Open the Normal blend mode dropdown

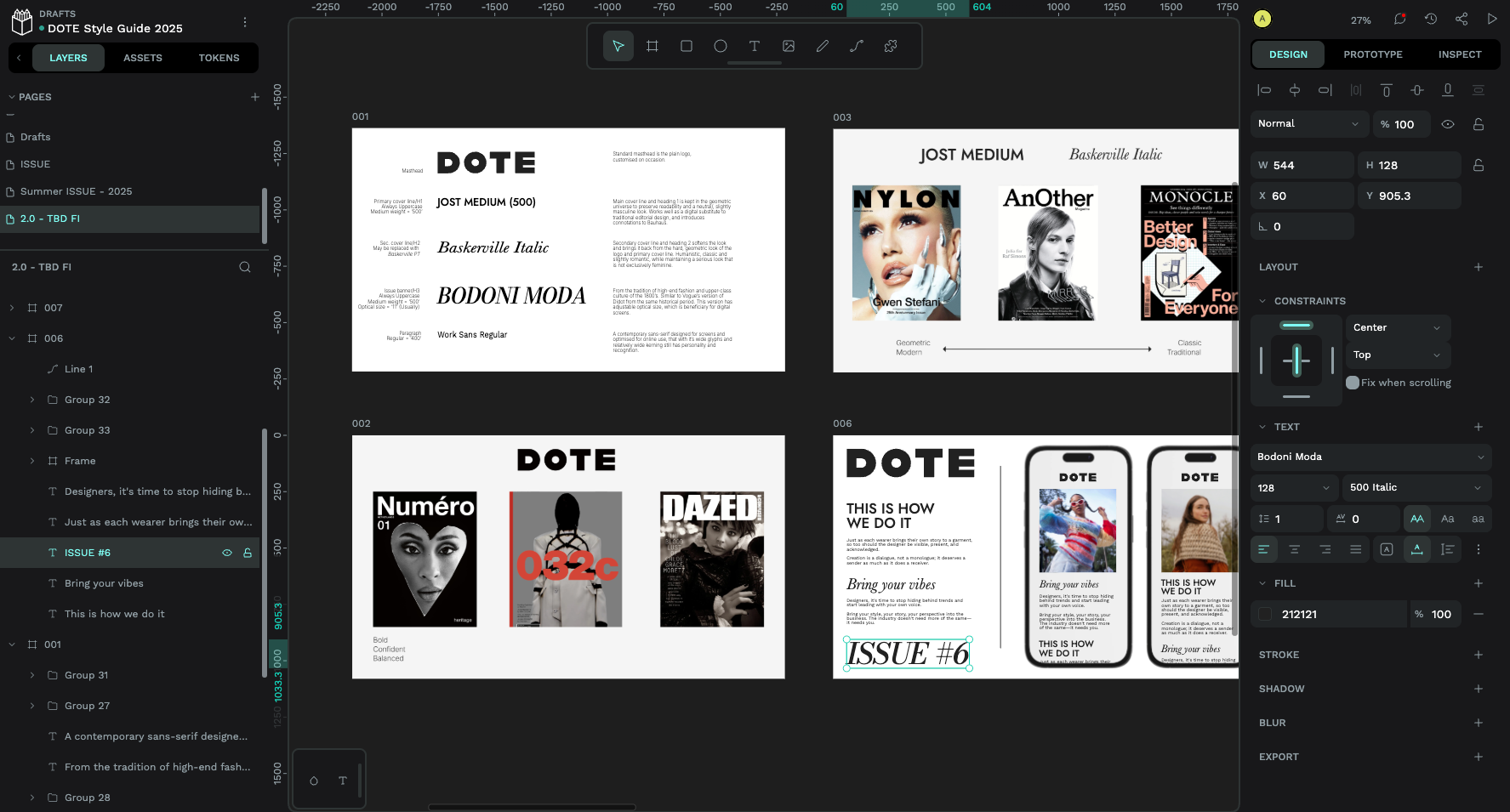1309,124
